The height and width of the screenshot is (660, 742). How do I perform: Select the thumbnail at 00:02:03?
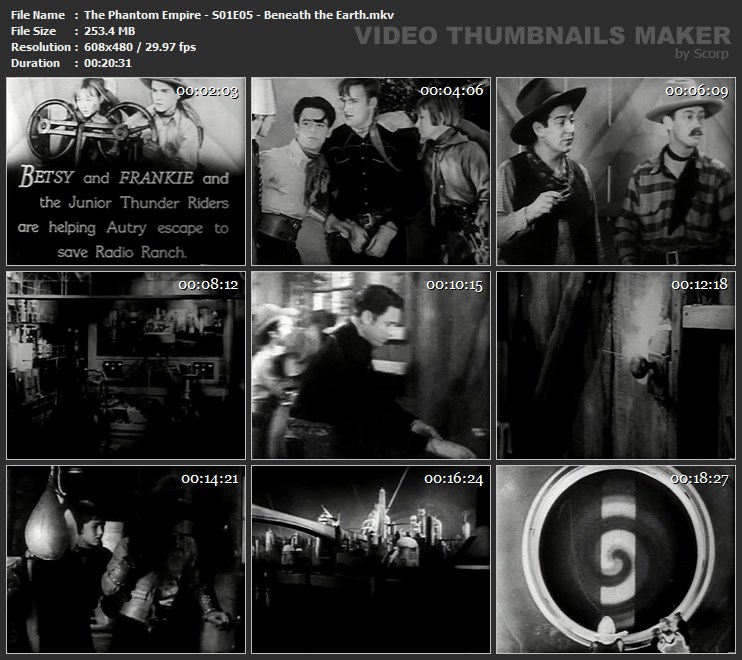[x=126, y=171]
